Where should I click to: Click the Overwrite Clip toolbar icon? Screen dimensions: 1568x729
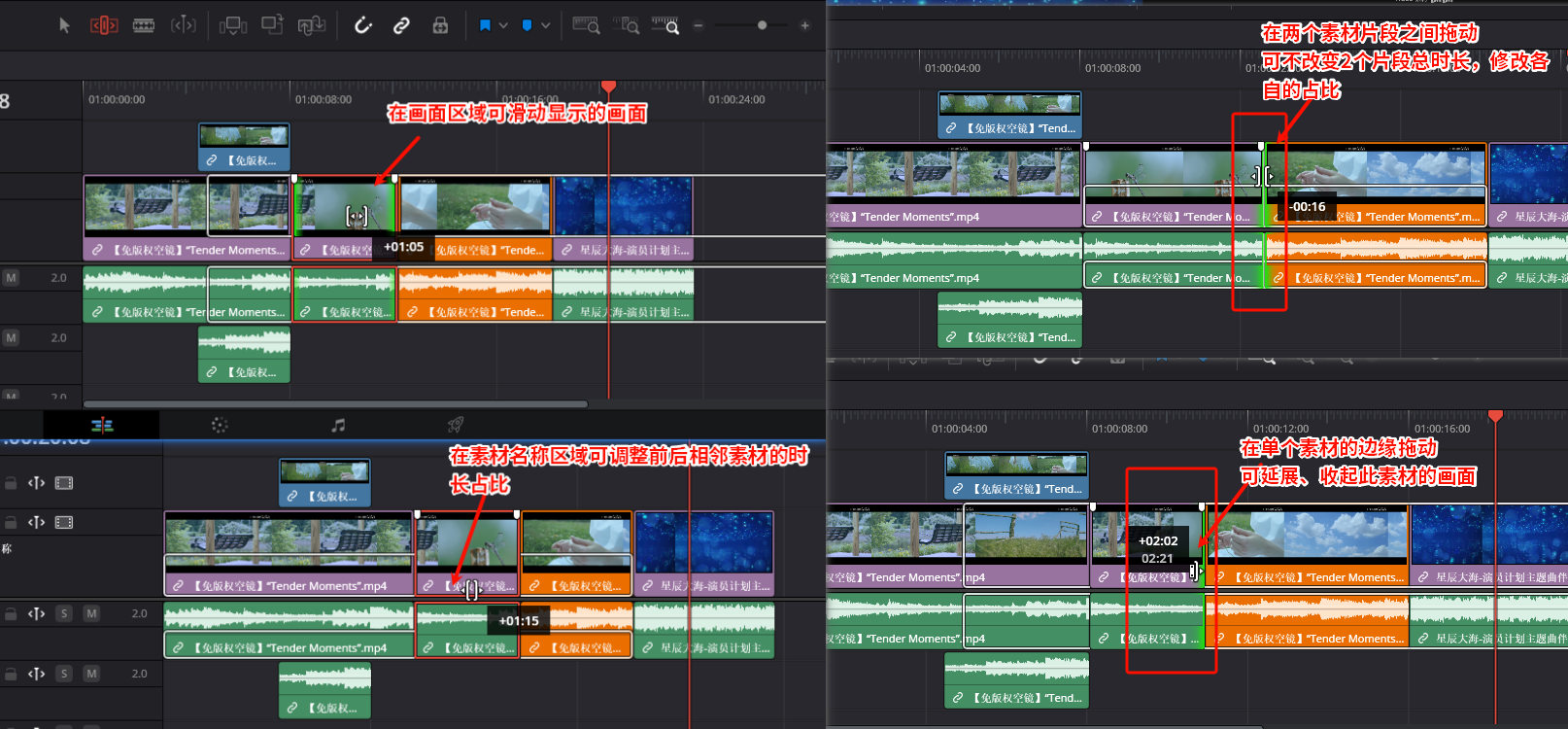272,25
